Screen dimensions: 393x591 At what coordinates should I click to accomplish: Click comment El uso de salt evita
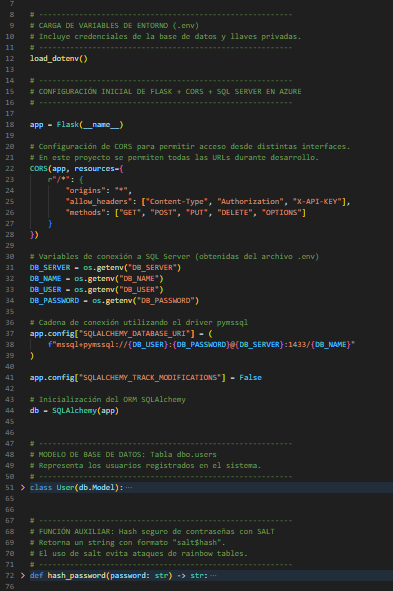pyautogui.click(x=139, y=554)
